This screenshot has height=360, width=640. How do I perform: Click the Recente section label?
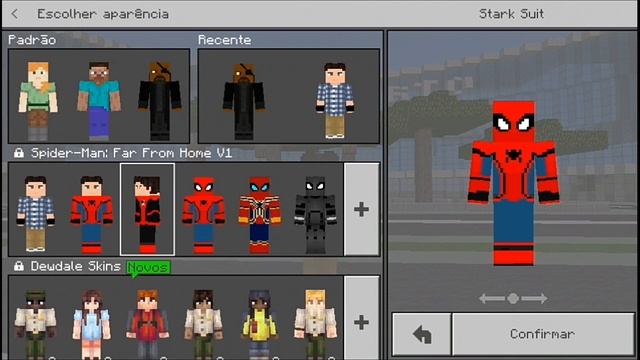click(x=224, y=40)
